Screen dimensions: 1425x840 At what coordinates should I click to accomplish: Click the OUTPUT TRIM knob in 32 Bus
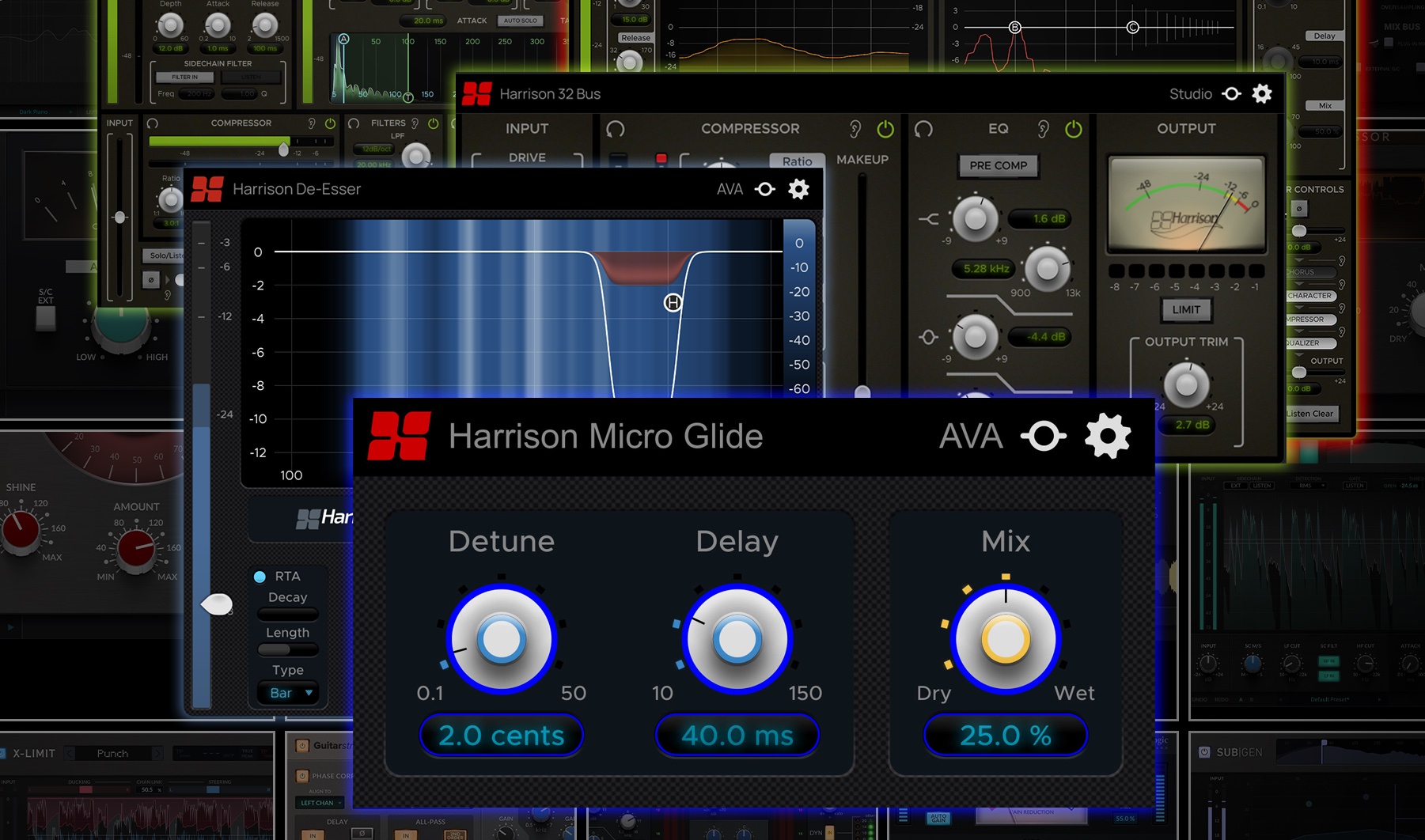(1186, 384)
